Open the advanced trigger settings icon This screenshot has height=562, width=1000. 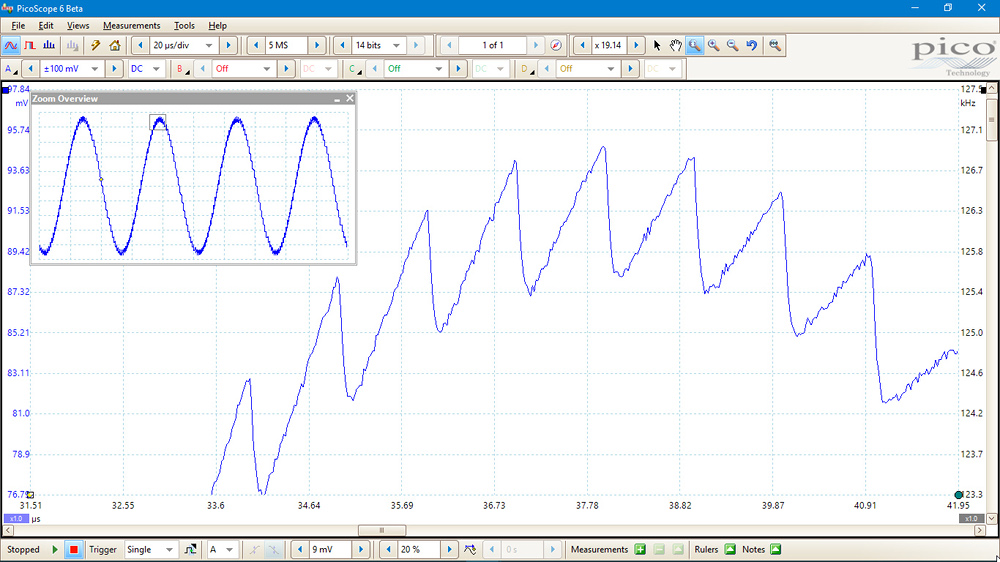(190, 549)
